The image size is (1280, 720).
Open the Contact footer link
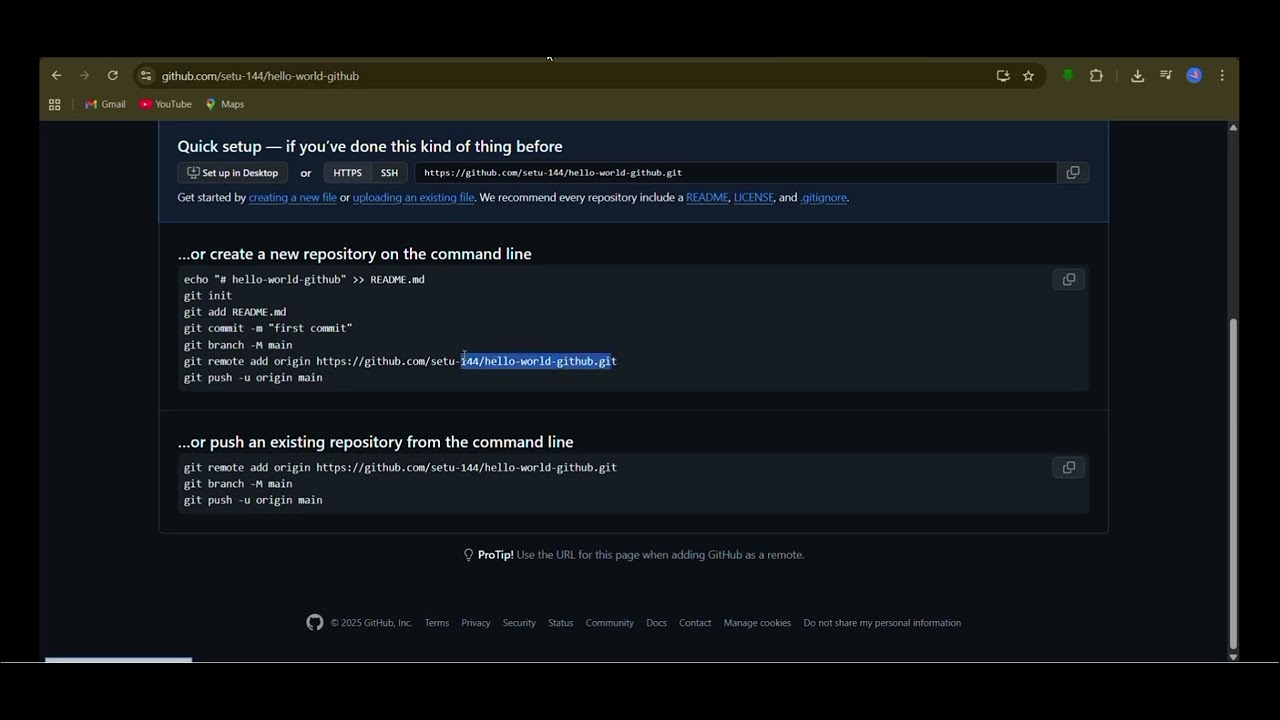pyautogui.click(x=695, y=623)
